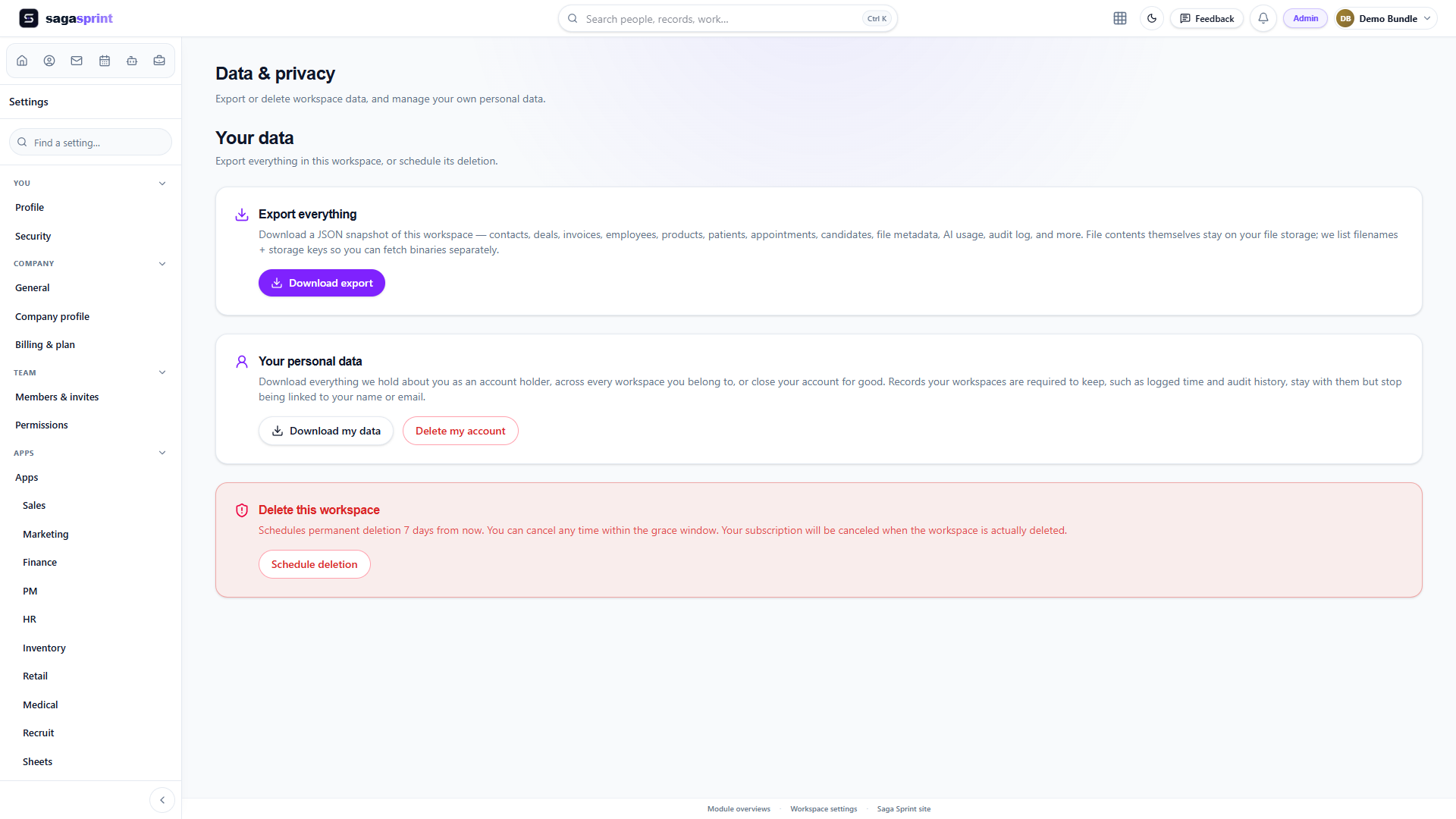Click the Find a setting field
Image resolution: width=1456 pixels, height=819 pixels.
tap(90, 143)
